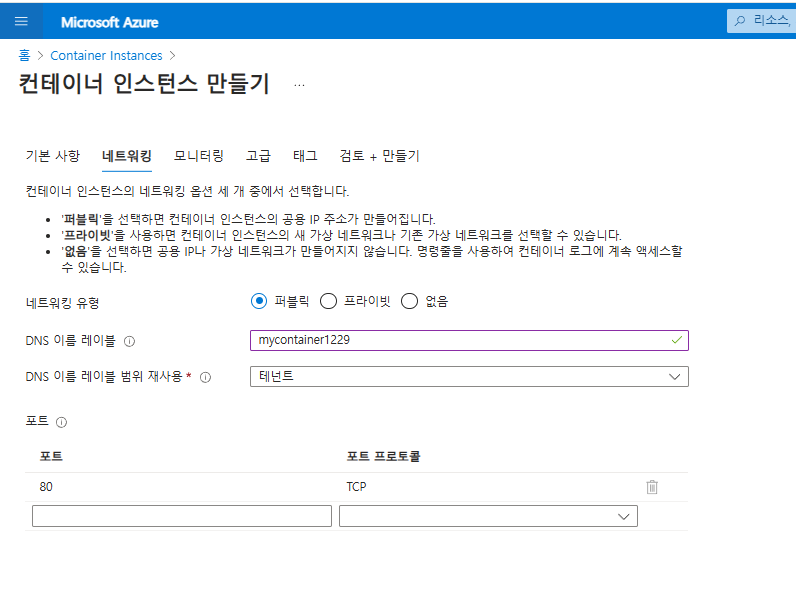Click the 네트워킹 유형 label
The height and width of the screenshot is (592, 796).
[62, 303]
